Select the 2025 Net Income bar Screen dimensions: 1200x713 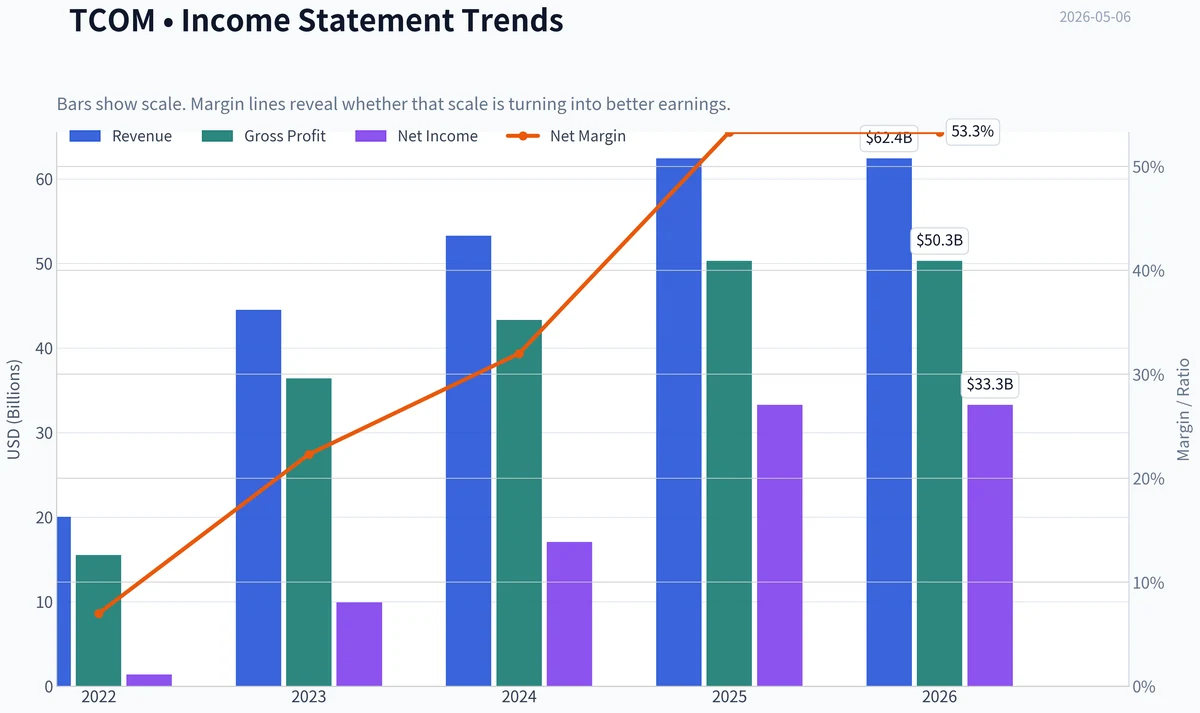[x=779, y=545]
